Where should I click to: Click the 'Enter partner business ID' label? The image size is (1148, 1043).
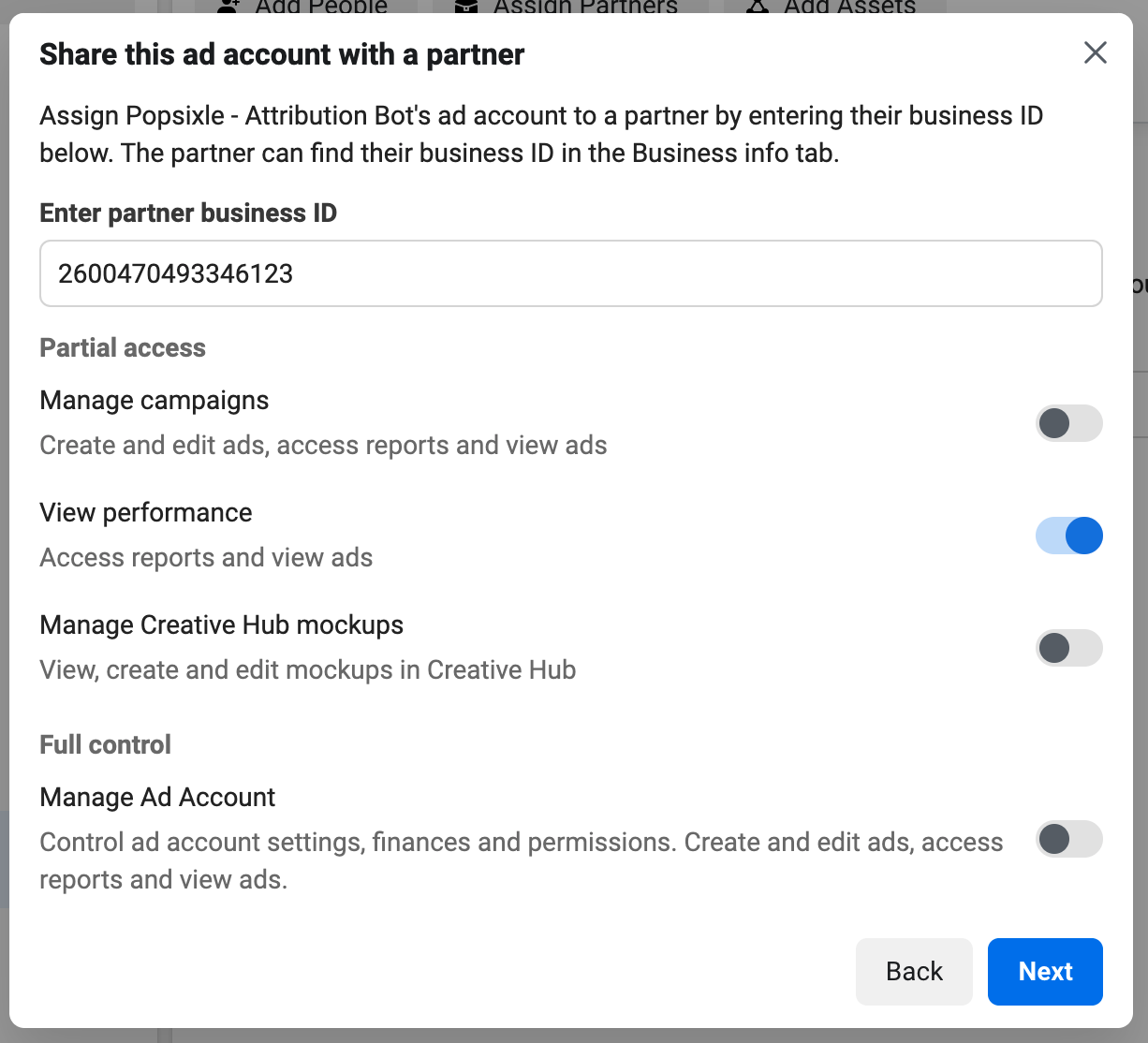[x=188, y=213]
